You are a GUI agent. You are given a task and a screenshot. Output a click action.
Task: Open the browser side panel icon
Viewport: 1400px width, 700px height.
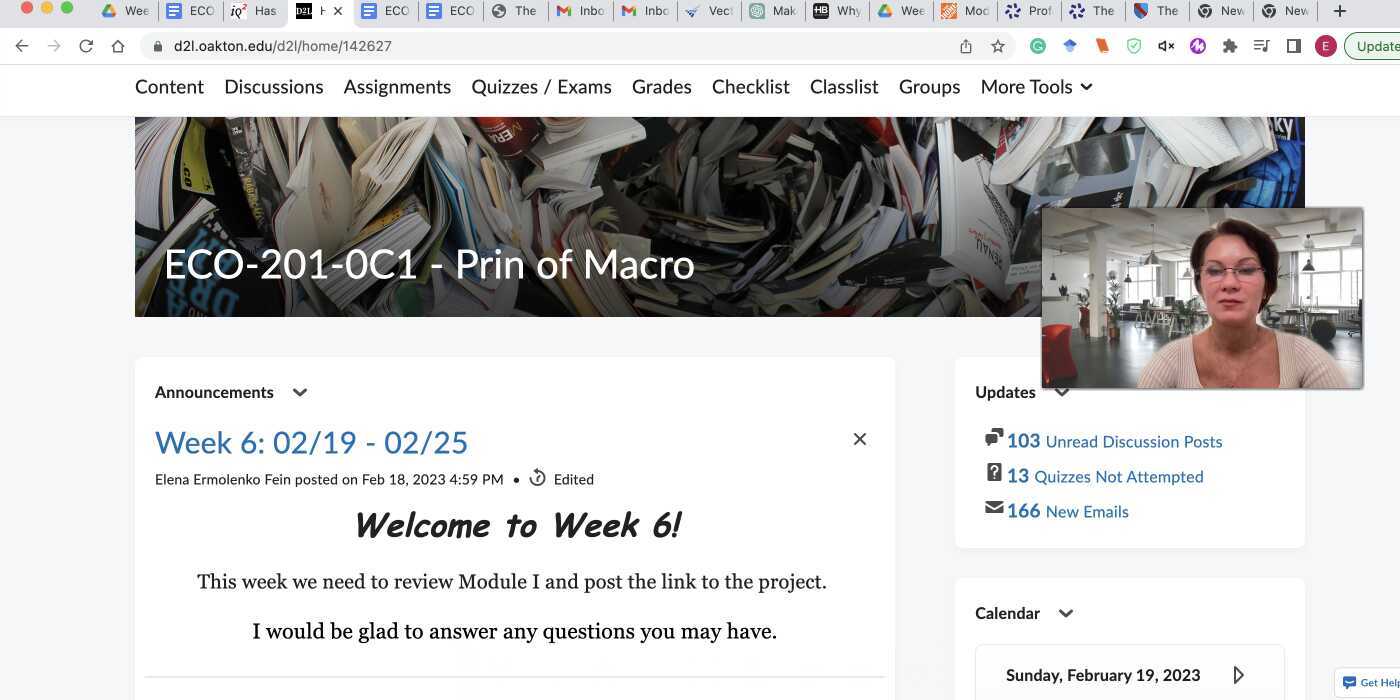[1293, 45]
